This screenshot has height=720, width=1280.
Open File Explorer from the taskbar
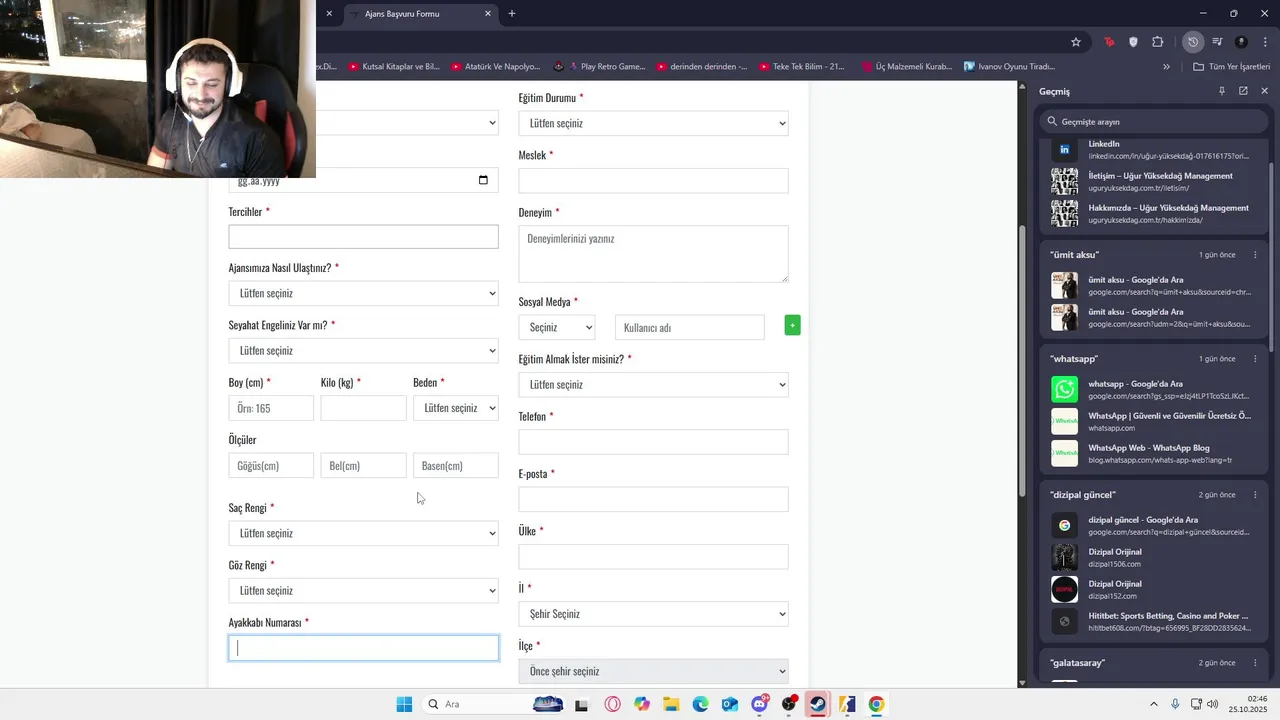click(x=671, y=704)
